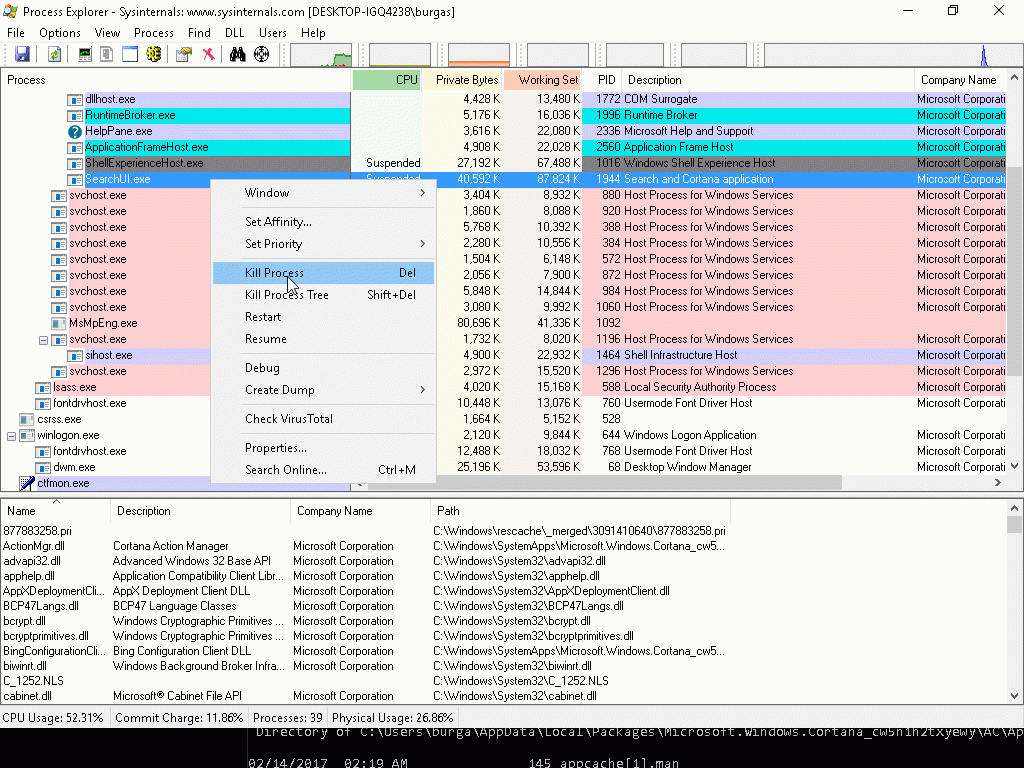Click the orange physical memory mini graph

479,55
